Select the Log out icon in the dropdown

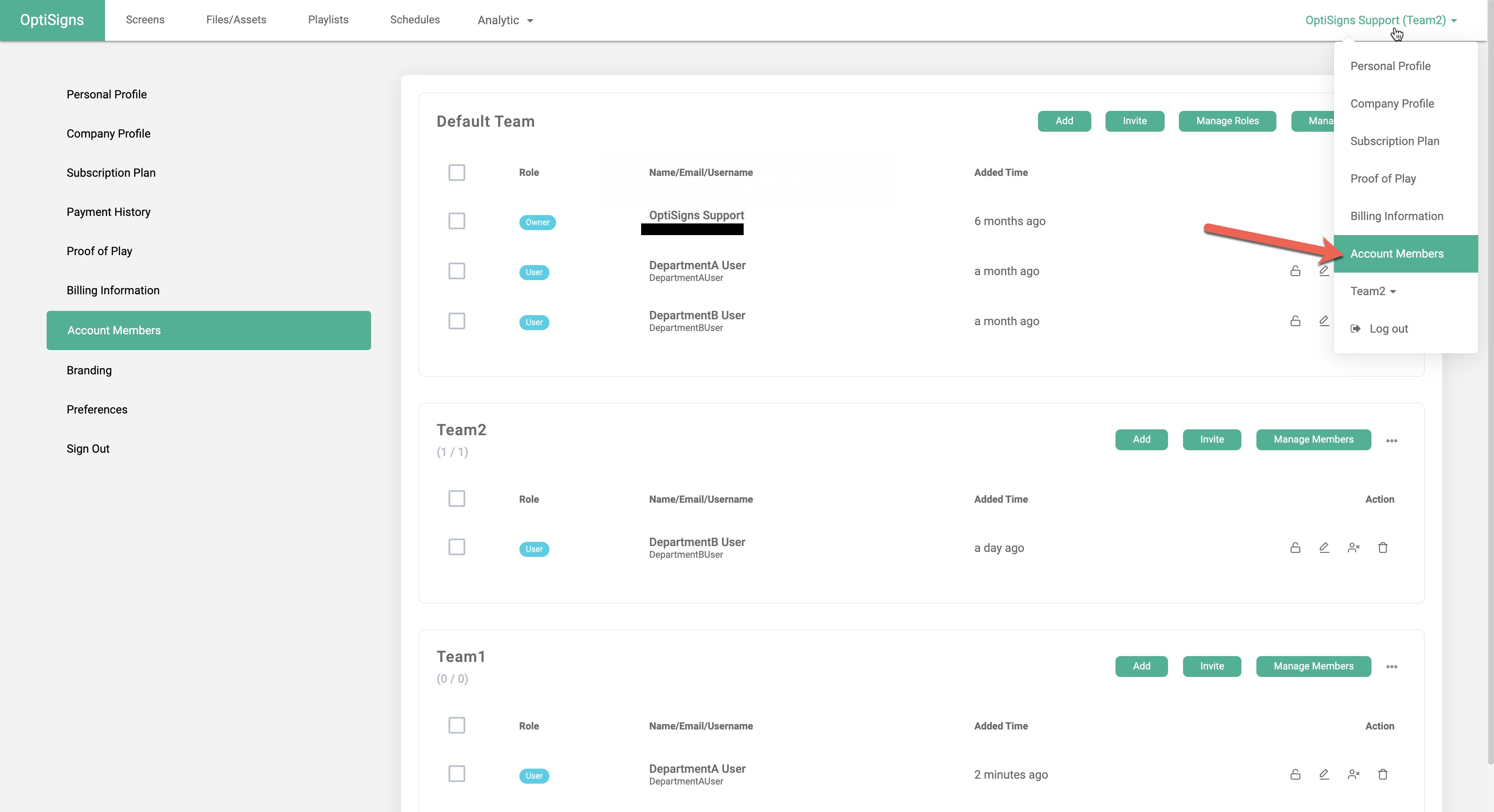click(x=1355, y=328)
